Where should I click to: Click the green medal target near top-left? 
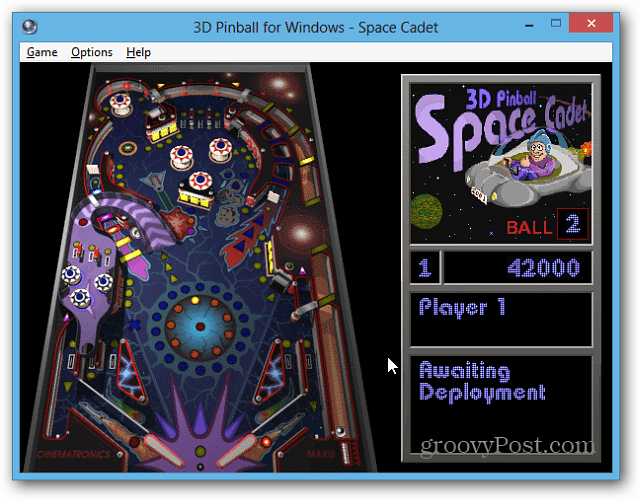(x=128, y=147)
